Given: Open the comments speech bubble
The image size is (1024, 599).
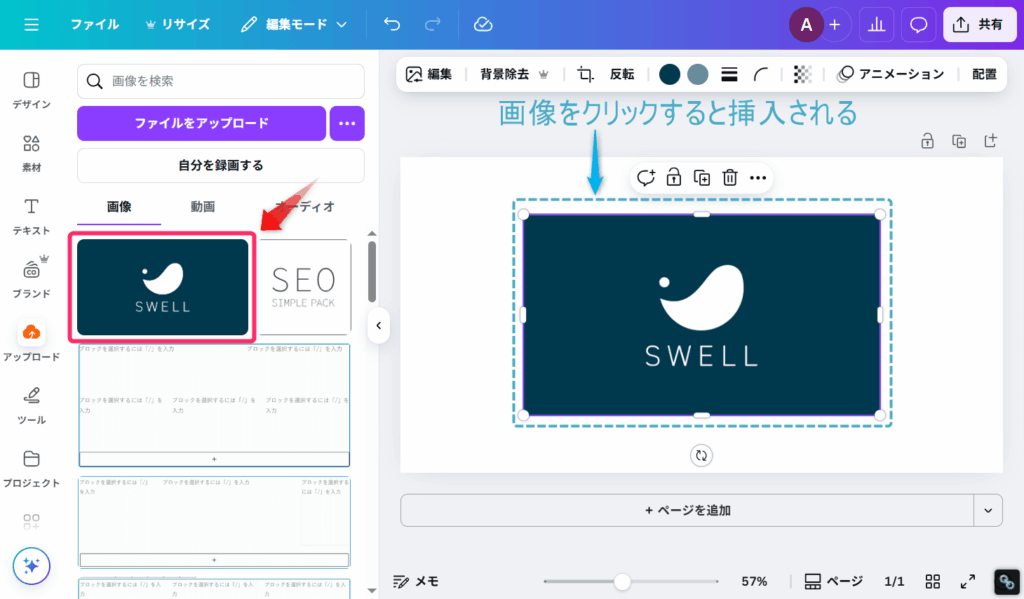Looking at the screenshot, I should (x=918, y=25).
